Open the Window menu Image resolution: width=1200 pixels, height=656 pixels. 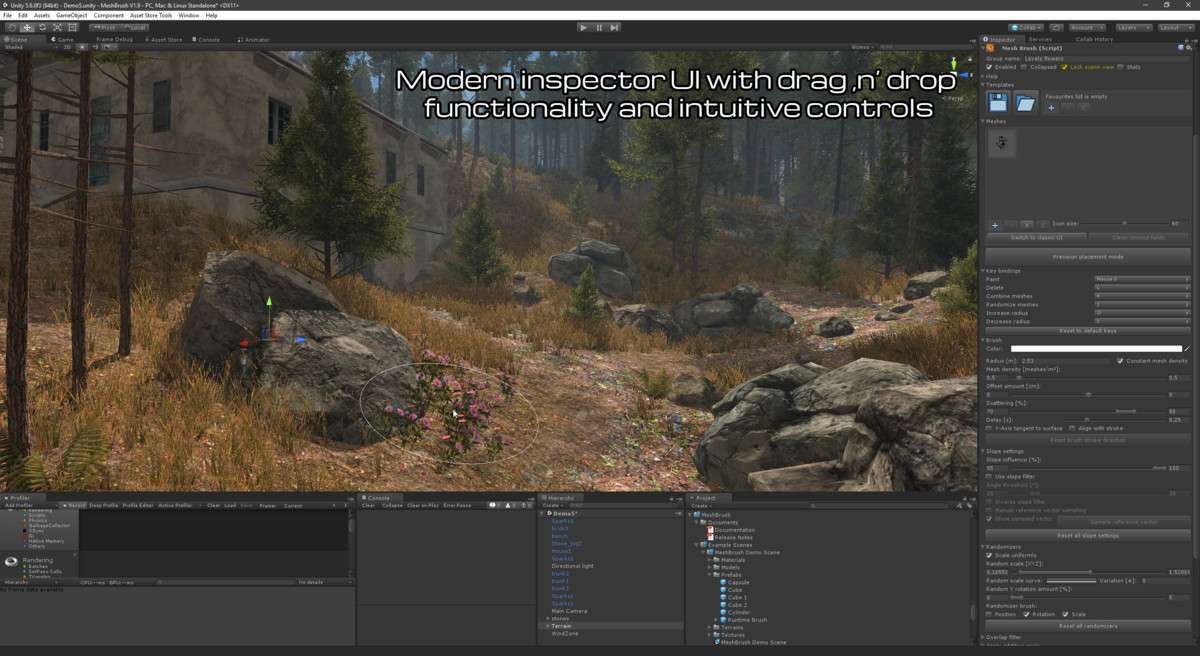click(188, 16)
